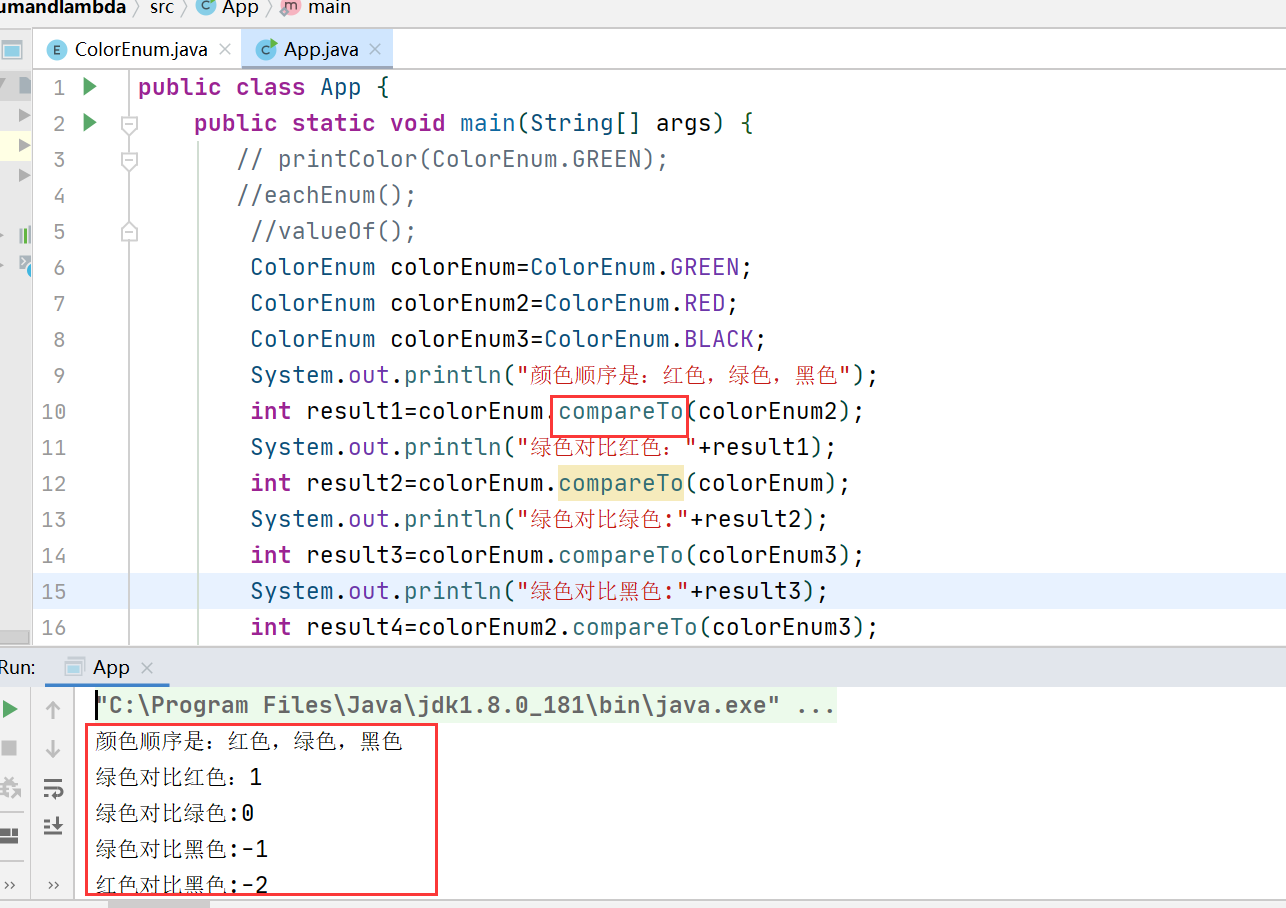
Task: Open App class breadcrumb
Action: click(x=229, y=8)
